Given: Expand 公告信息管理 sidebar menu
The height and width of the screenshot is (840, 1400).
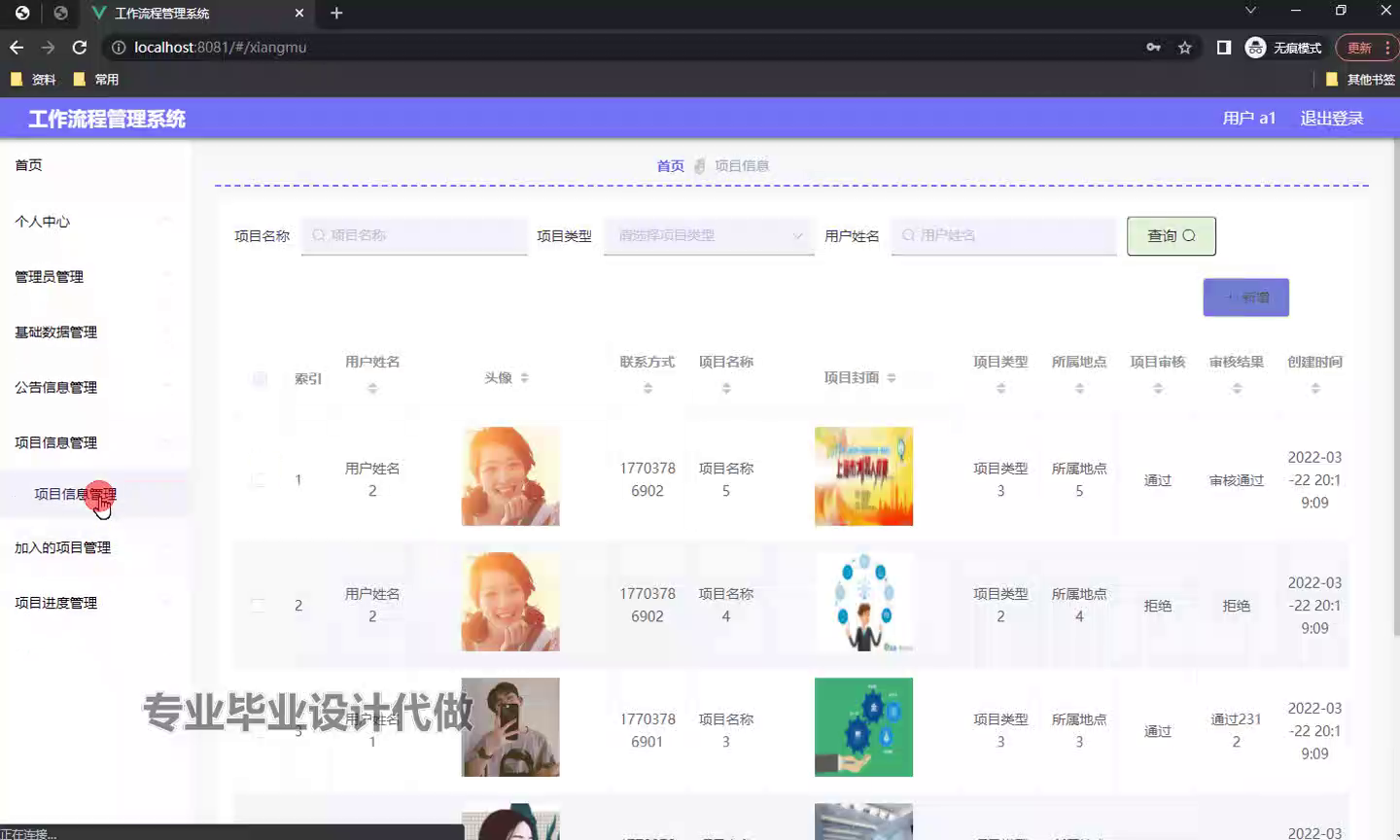Looking at the screenshot, I should tap(94, 387).
